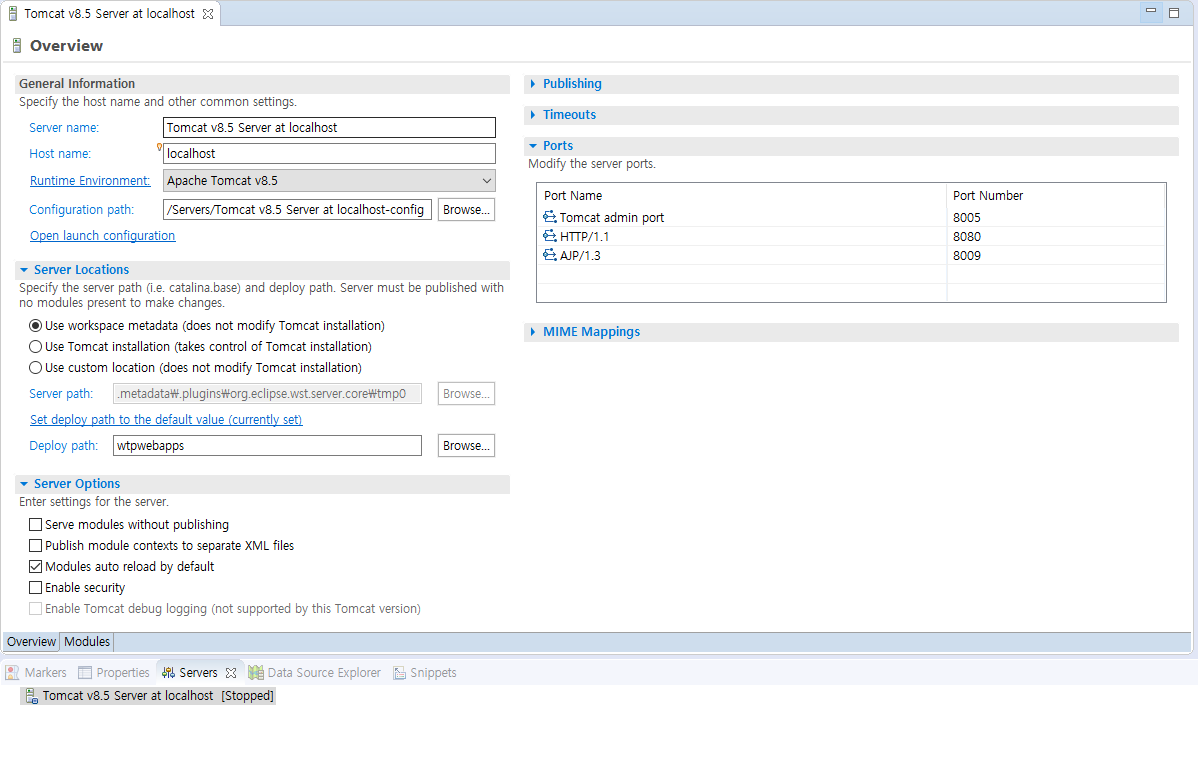This screenshot has width=1198, height=778.
Task: Click the Server path text field
Action: [267, 394]
